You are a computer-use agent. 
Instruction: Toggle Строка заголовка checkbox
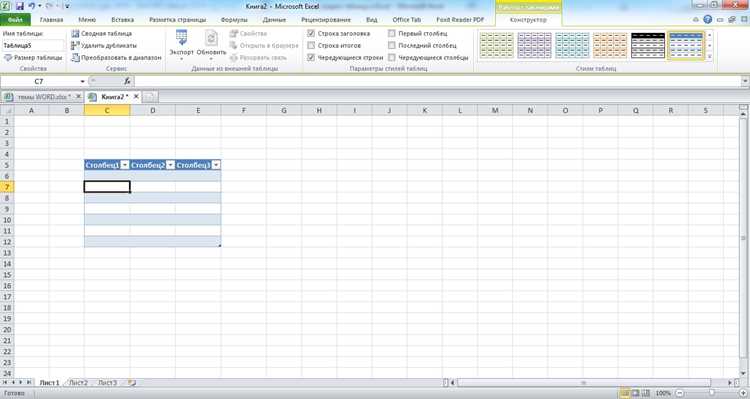311,33
